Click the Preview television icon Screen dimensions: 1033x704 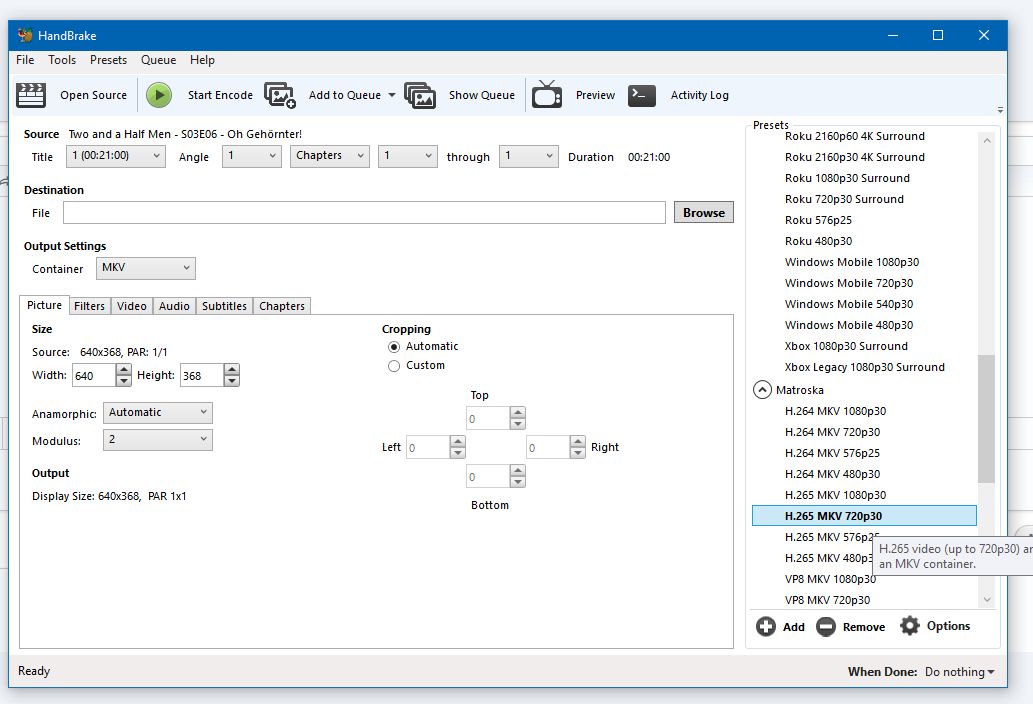click(x=547, y=94)
